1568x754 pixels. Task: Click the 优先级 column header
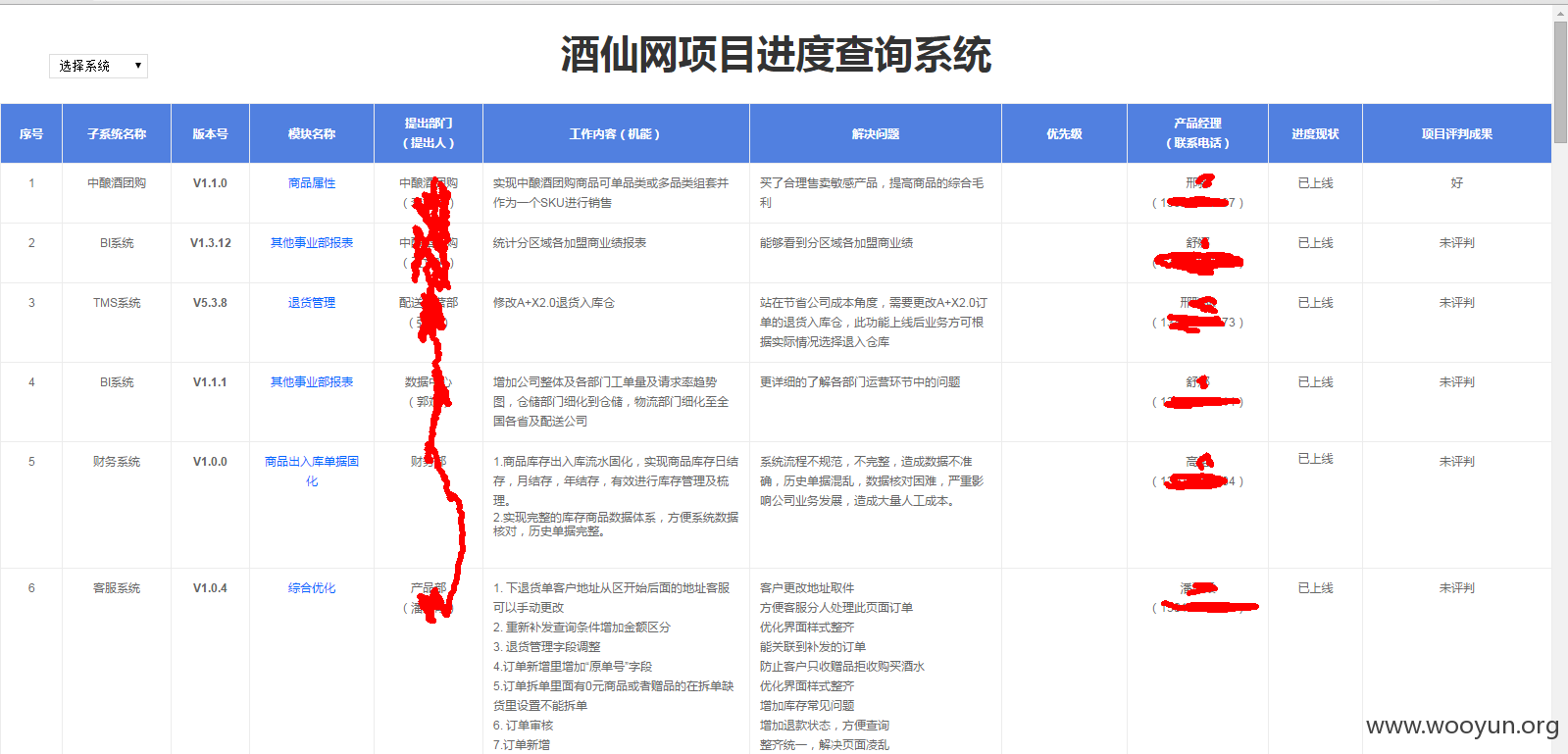pyautogui.click(x=1064, y=133)
